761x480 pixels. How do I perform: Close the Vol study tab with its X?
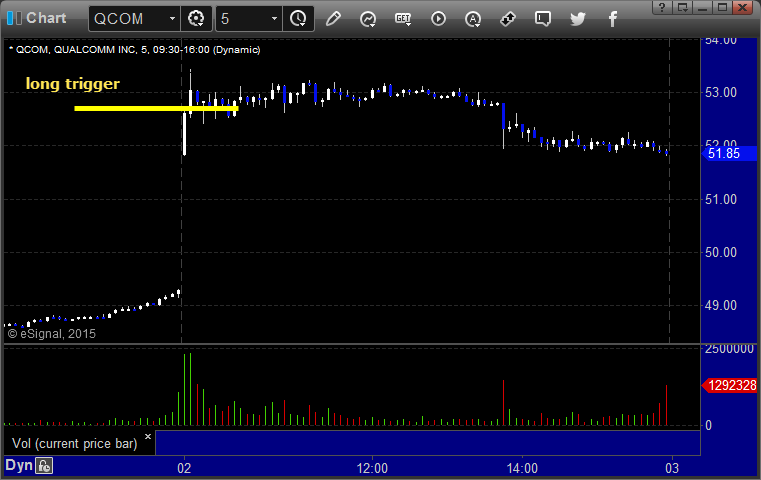click(x=148, y=436)
